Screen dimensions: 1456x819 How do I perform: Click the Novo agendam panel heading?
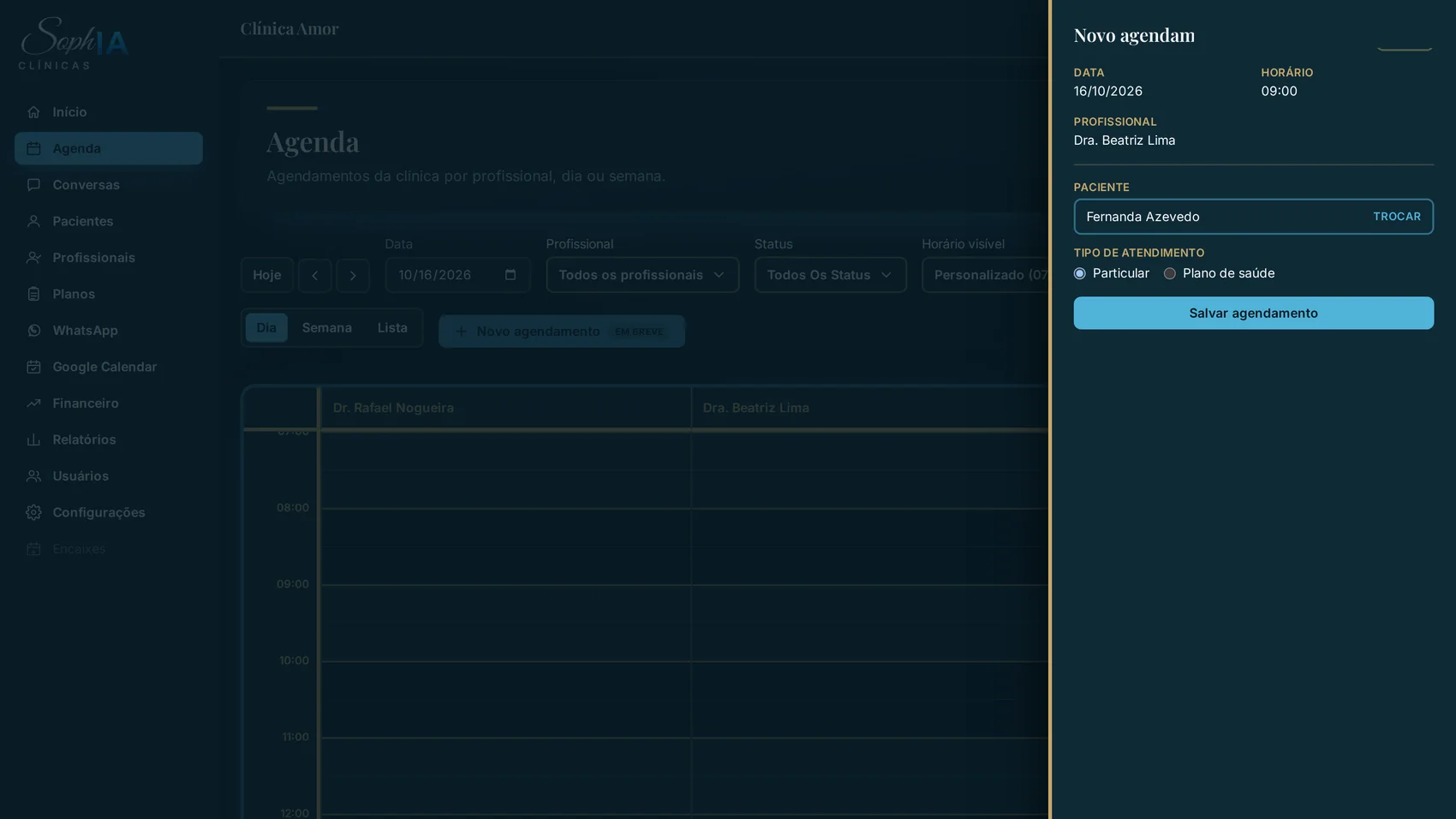click(1135, 35)
